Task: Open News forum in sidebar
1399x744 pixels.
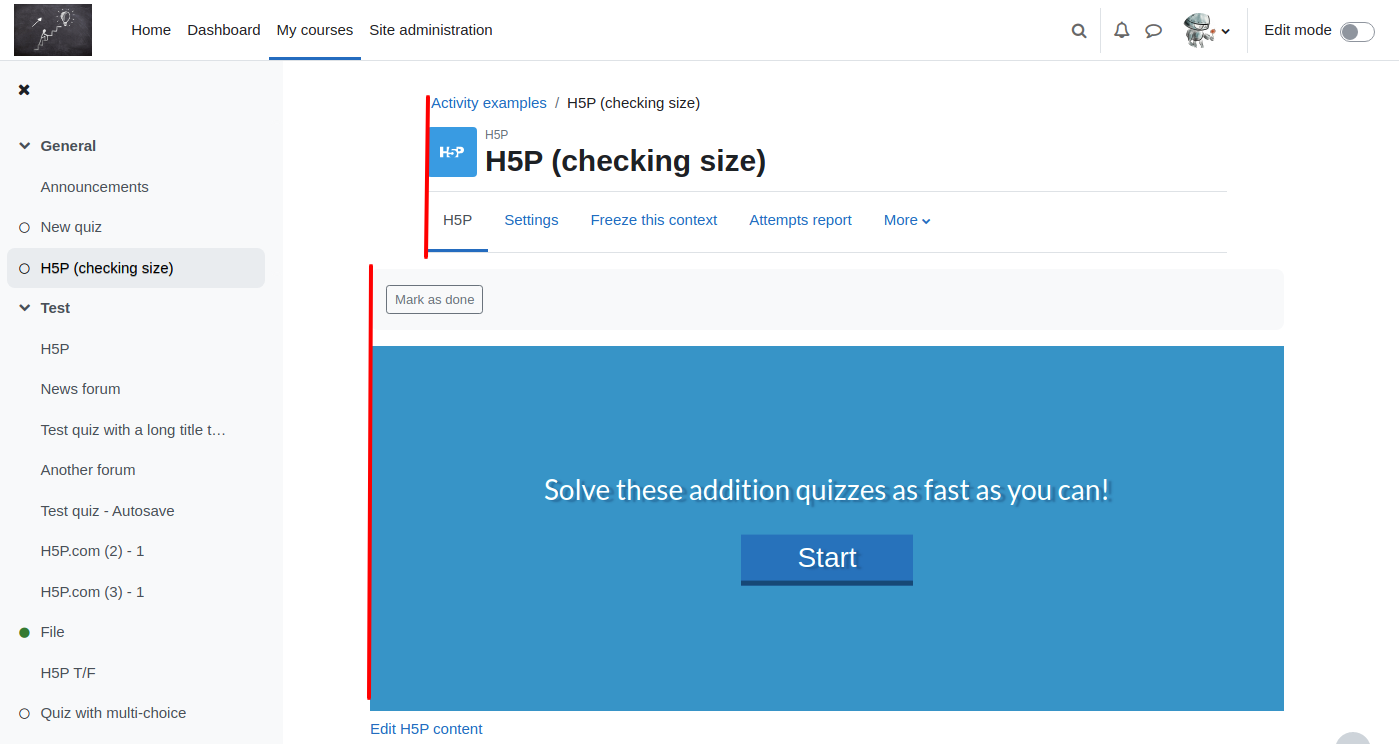Action: pyautogui.click(x=80, y=389)
